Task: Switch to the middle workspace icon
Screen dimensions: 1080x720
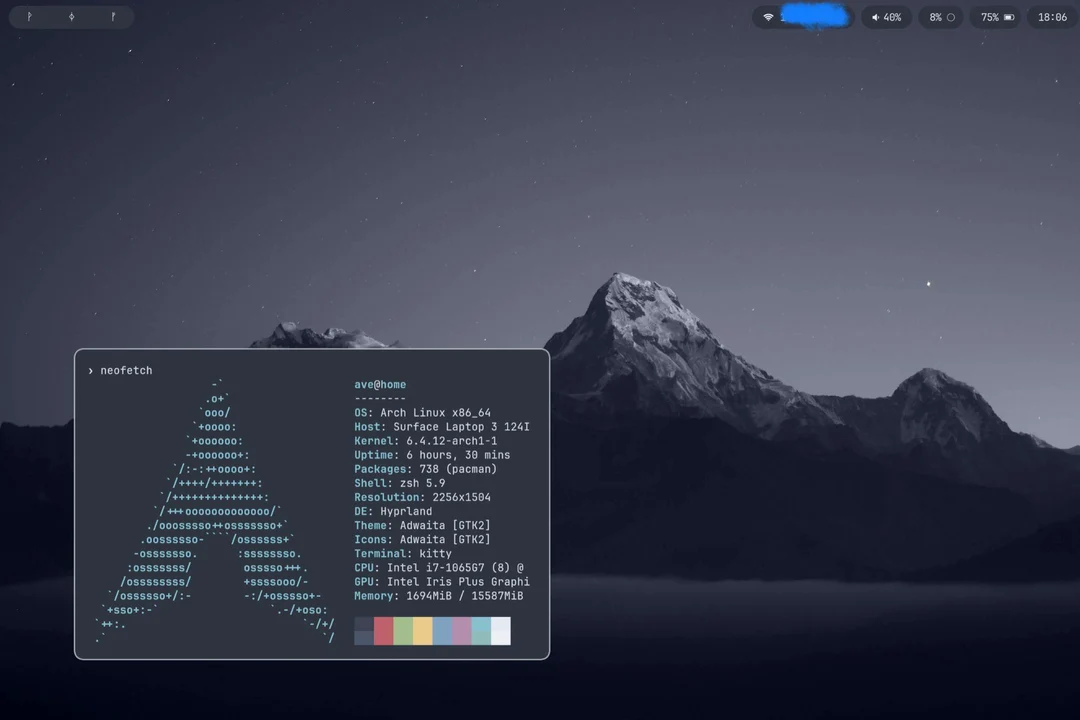Action: [x=71, y=17]
